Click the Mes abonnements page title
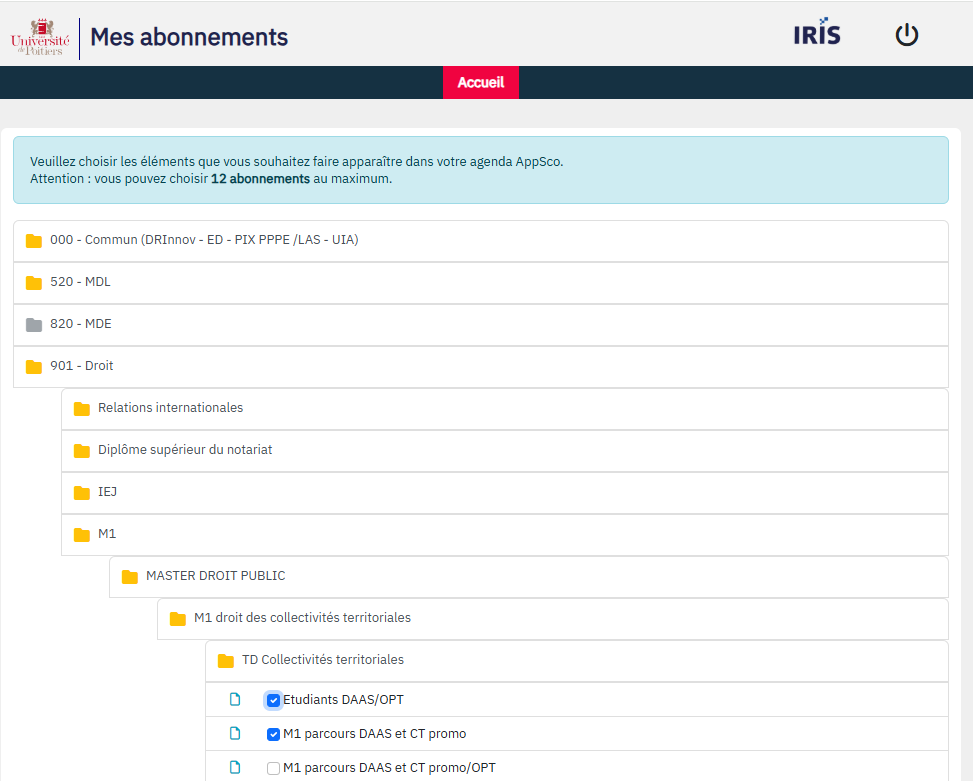The image size is (973, 781). [189, 38]
